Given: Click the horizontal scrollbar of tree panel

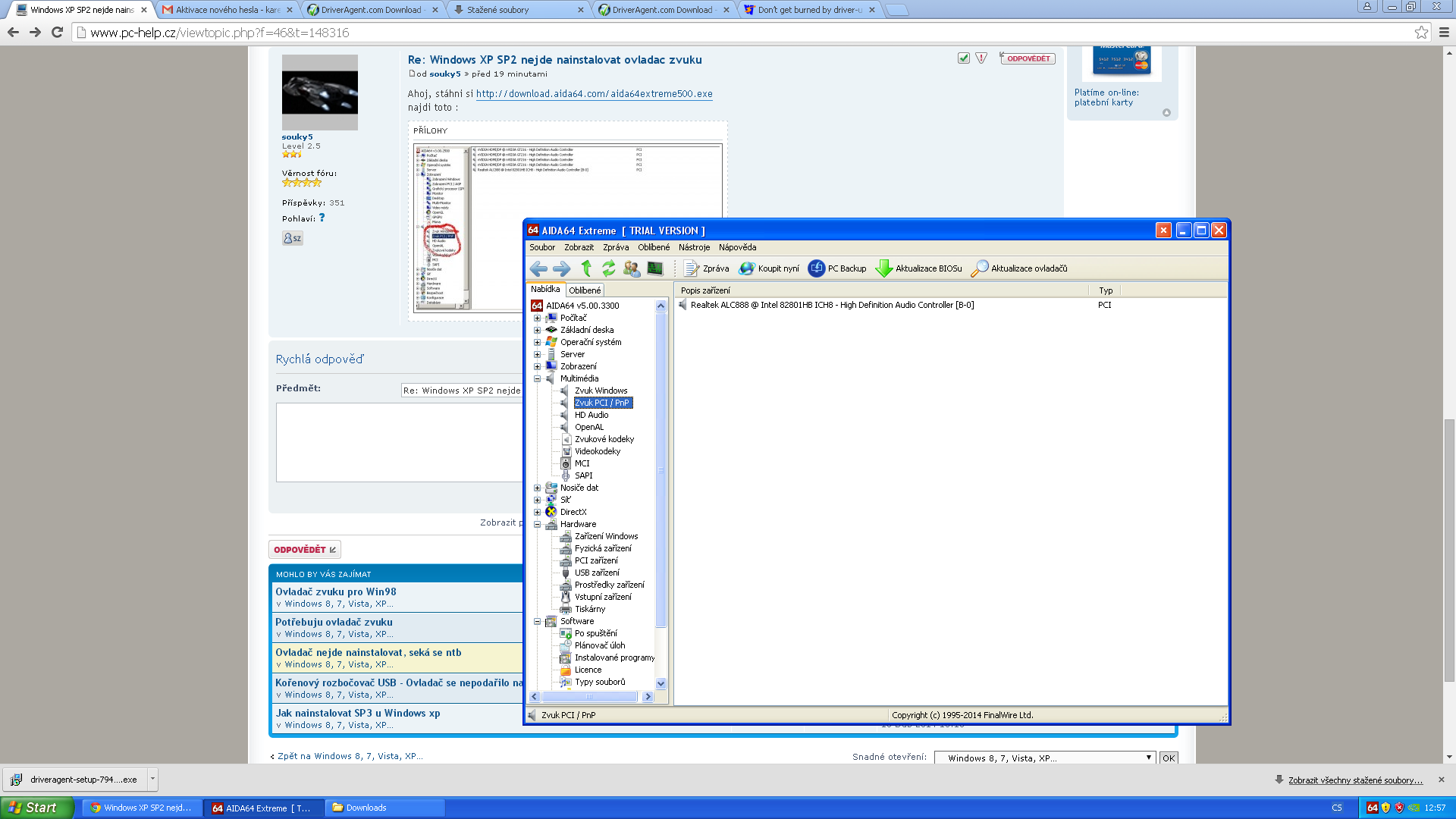Looking at the screenshot, I should [x=590, y=697].
